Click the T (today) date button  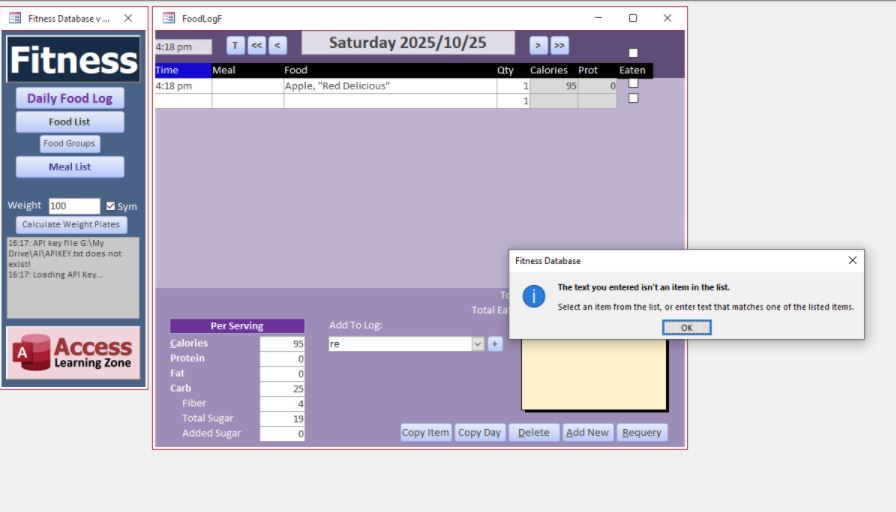(235, 45)
